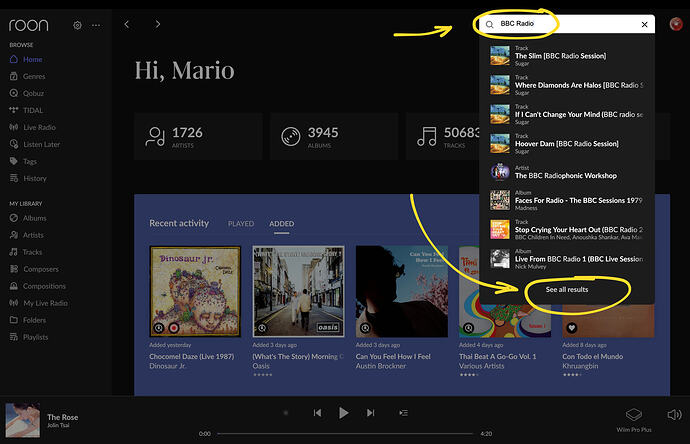Open the user profile avatar
The width and height of the screenshot is (690, 444).
click(676, 24)
